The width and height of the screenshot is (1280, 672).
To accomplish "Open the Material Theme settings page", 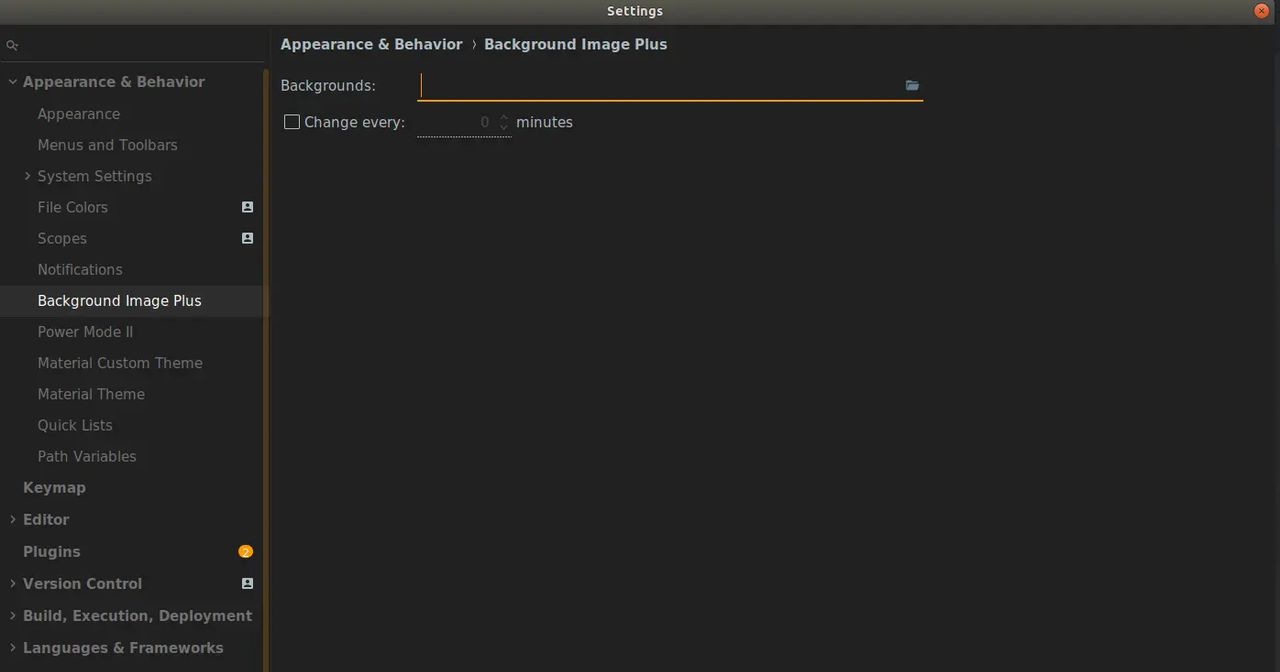I will [x=91, y=394].
